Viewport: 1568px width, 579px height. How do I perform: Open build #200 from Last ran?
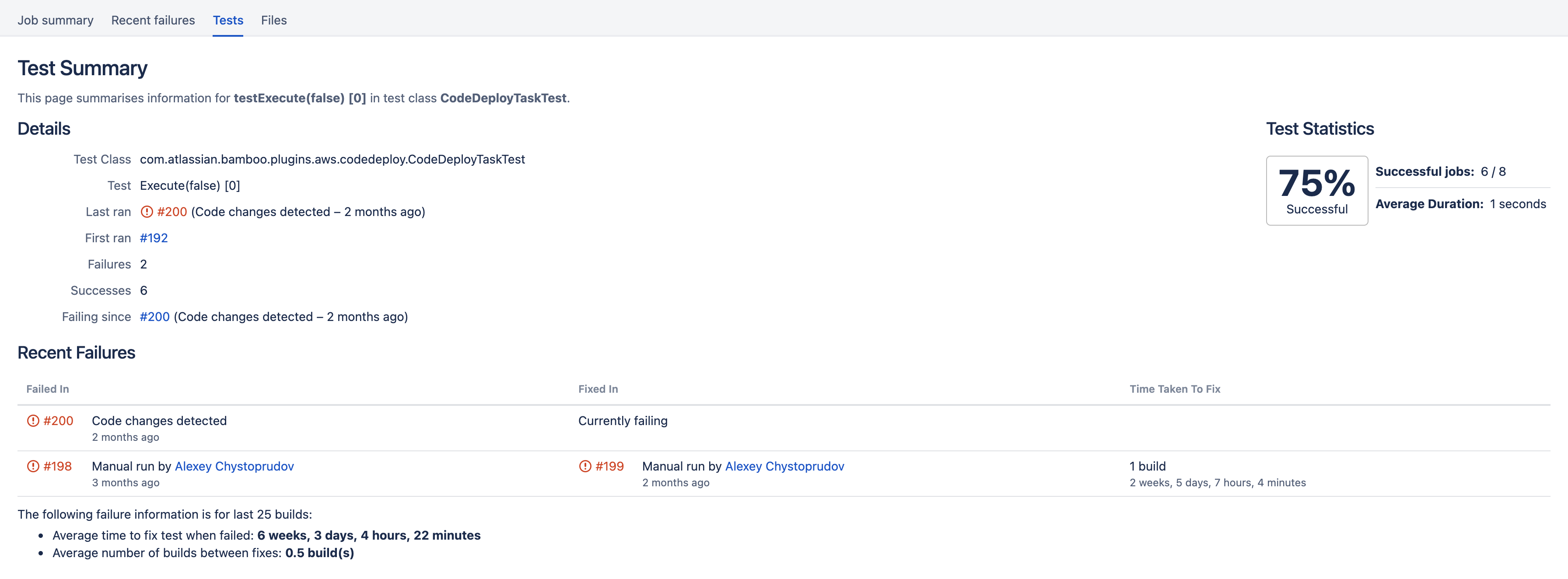[x=171, y=212]
